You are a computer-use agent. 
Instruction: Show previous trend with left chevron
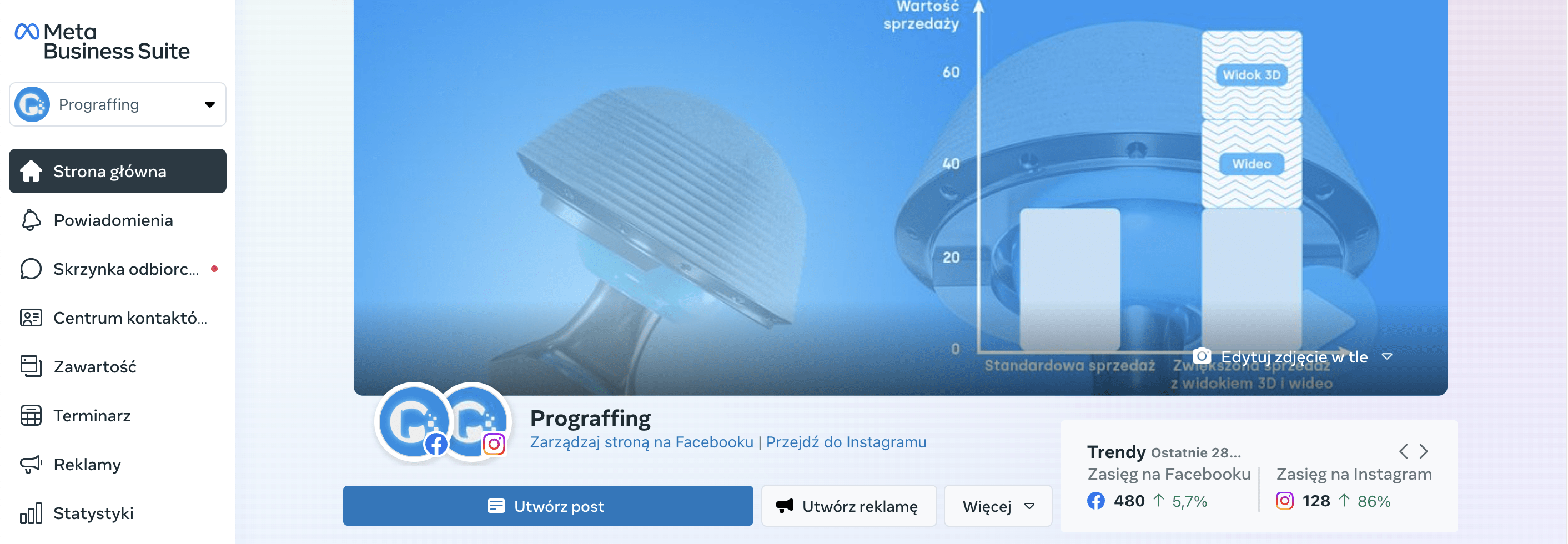tap(1403, 451)
